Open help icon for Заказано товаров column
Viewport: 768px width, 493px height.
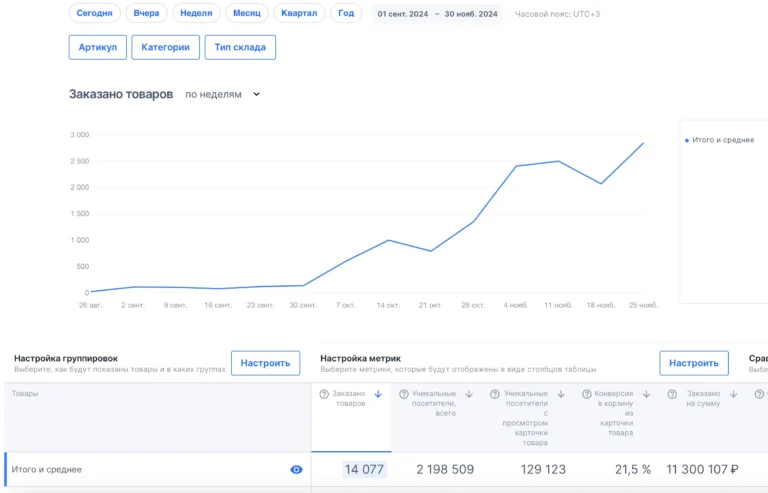pyautogui.click(x=324, y=395)
